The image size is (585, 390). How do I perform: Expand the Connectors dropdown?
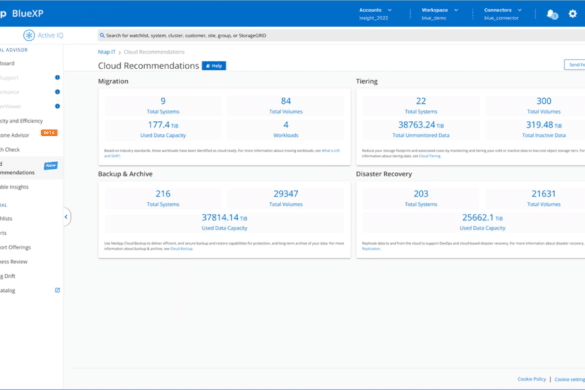(x=503, y=14)
